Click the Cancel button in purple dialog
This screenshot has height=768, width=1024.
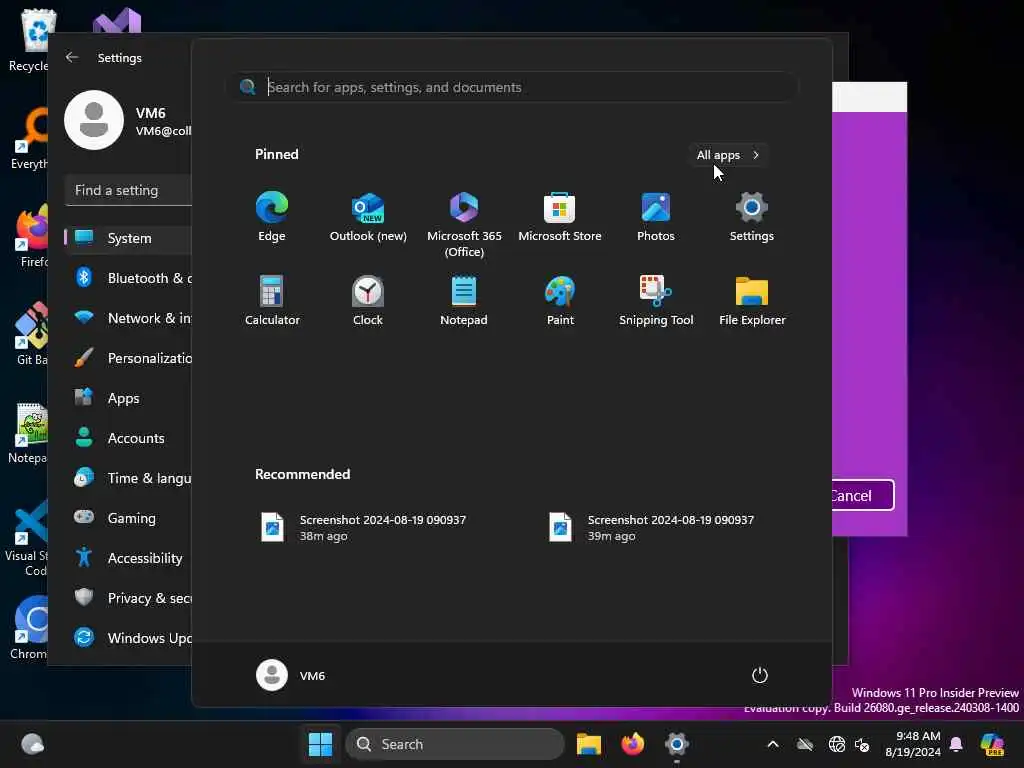(x=862, y=495)
